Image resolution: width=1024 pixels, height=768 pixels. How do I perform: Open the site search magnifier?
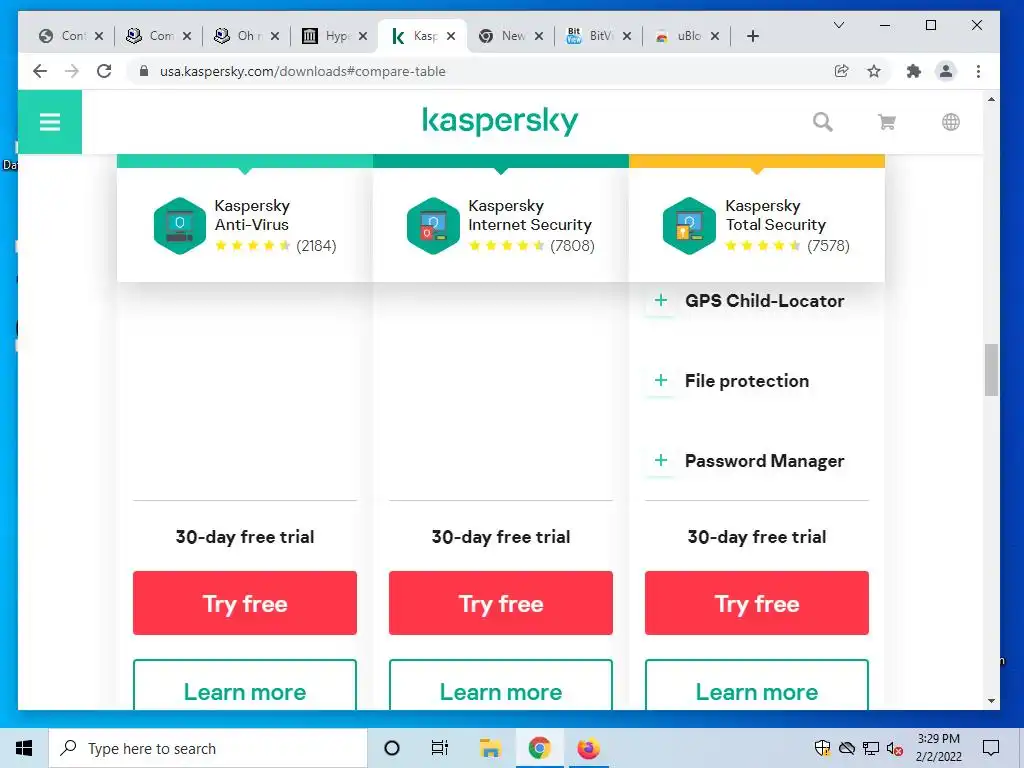(x=822, y=122)
